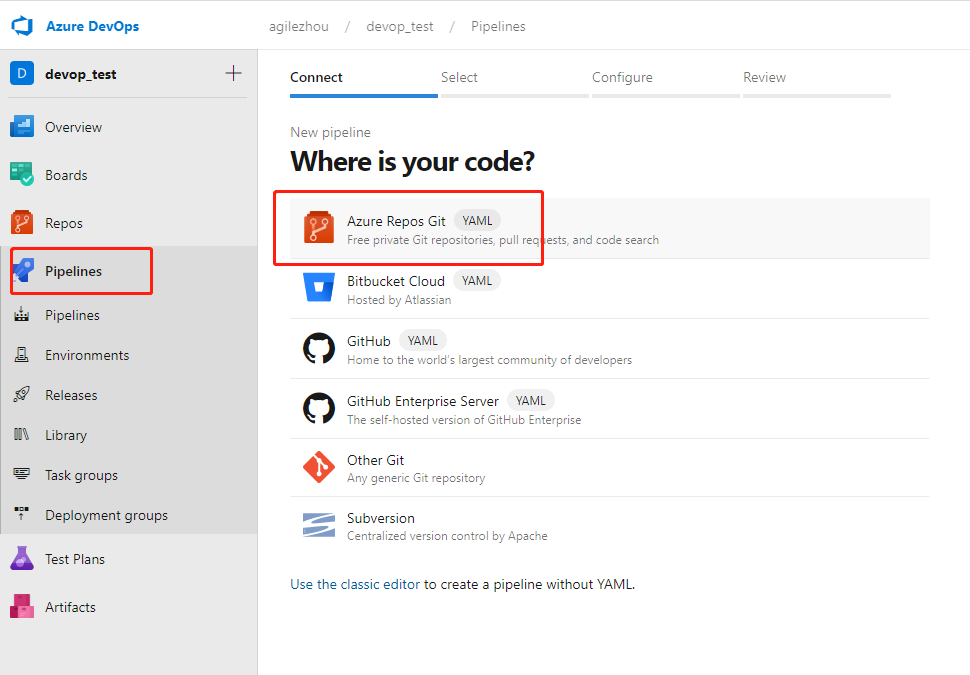Viewport: 970px width, 675px height.
Task: Click Hosted by Atlassian description
Action: coord(399,300)
